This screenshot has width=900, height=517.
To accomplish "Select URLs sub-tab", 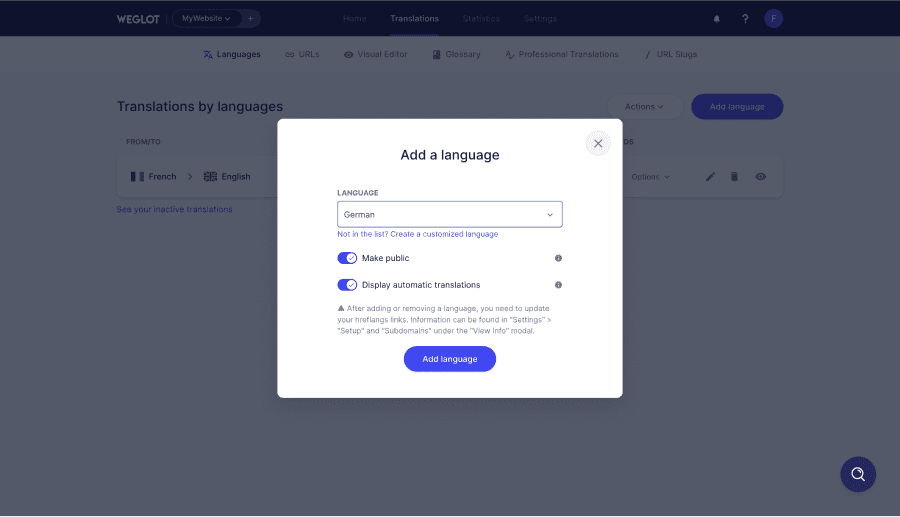I will pos(302,55).
